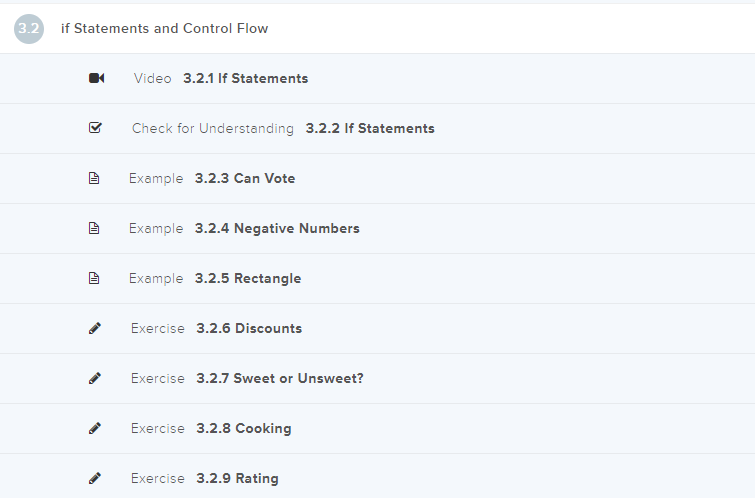
Task: Open video 3.2.1 If Statements
Action: coord(245,78)
